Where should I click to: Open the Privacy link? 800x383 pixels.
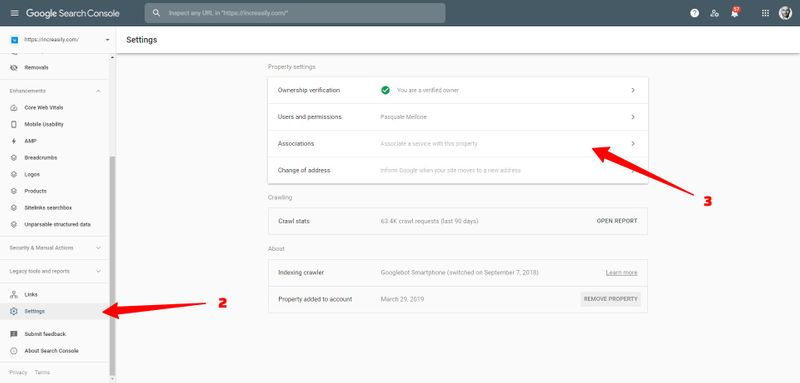(18, 372)
